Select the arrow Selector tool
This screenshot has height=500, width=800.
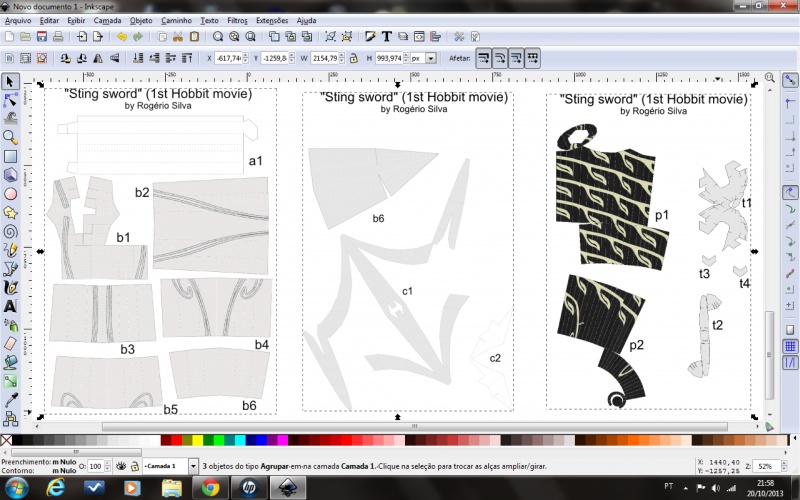pos(10,82)
